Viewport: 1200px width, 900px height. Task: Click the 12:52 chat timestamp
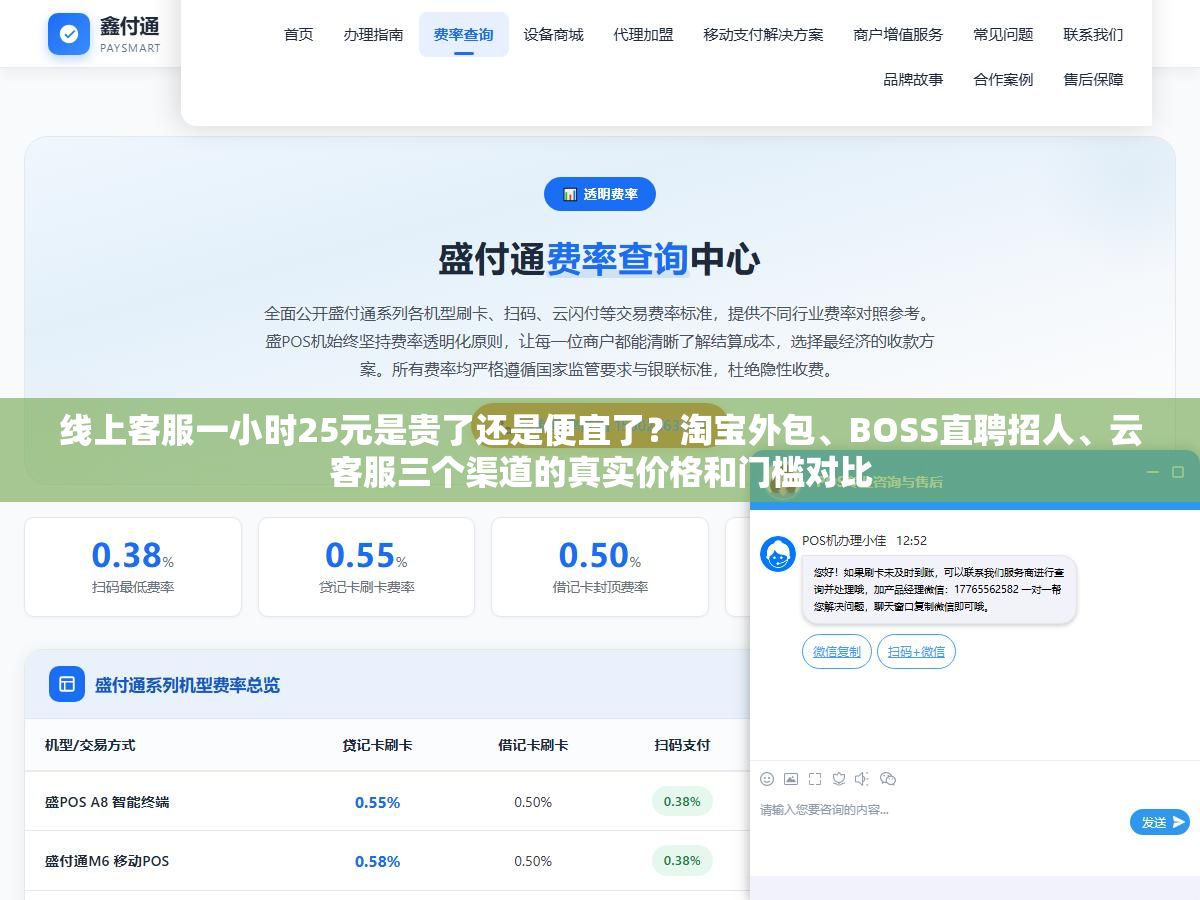pyautogui.click(x=911, y=540)
